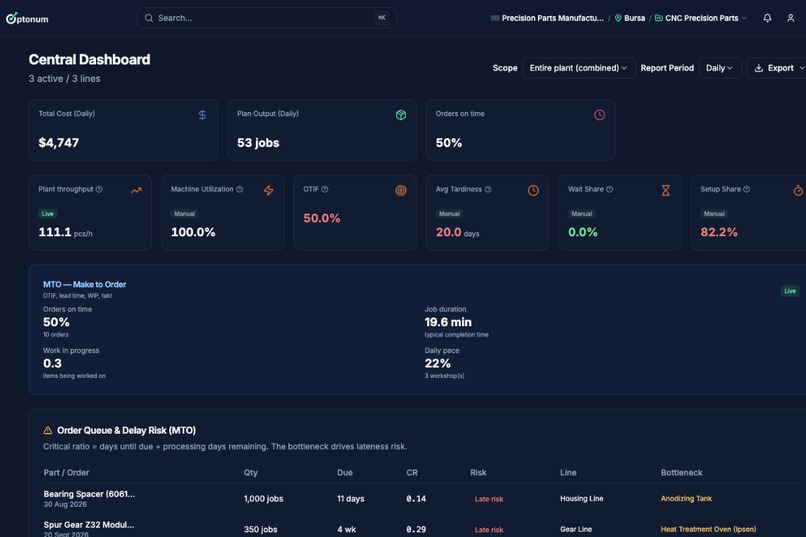Click the Export button

(x=777, y=68)
